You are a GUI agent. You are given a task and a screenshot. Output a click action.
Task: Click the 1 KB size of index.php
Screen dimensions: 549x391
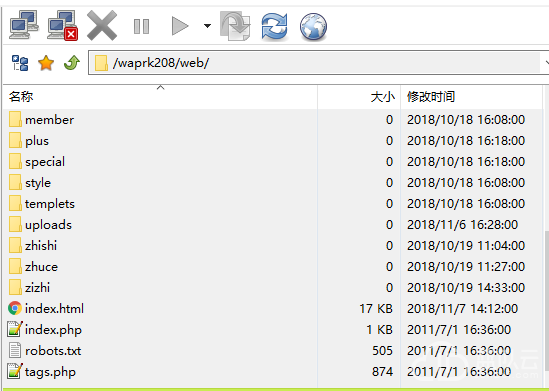point(380,330)
